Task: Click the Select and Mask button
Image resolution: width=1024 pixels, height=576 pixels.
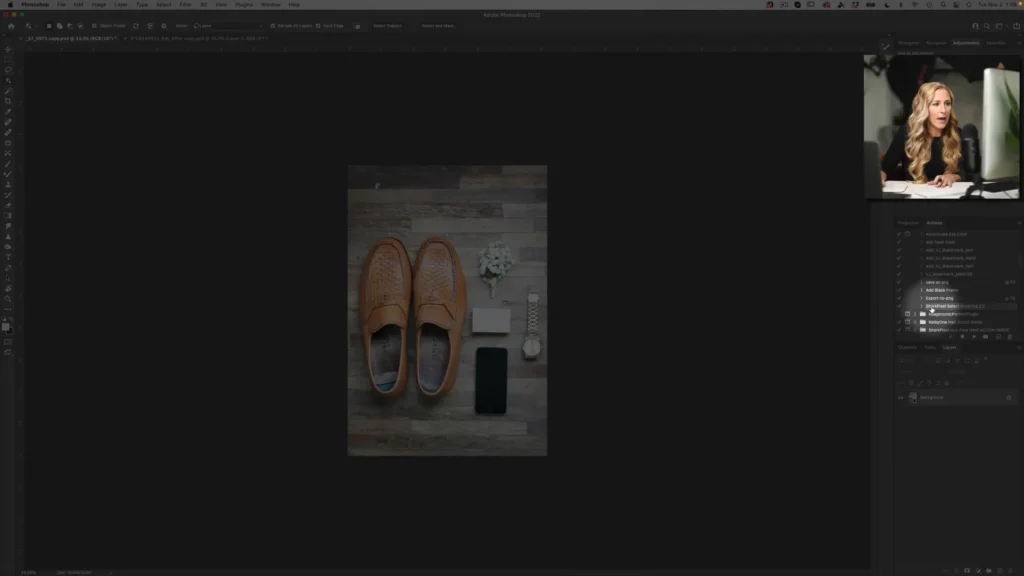Action: tap(438, 26)
